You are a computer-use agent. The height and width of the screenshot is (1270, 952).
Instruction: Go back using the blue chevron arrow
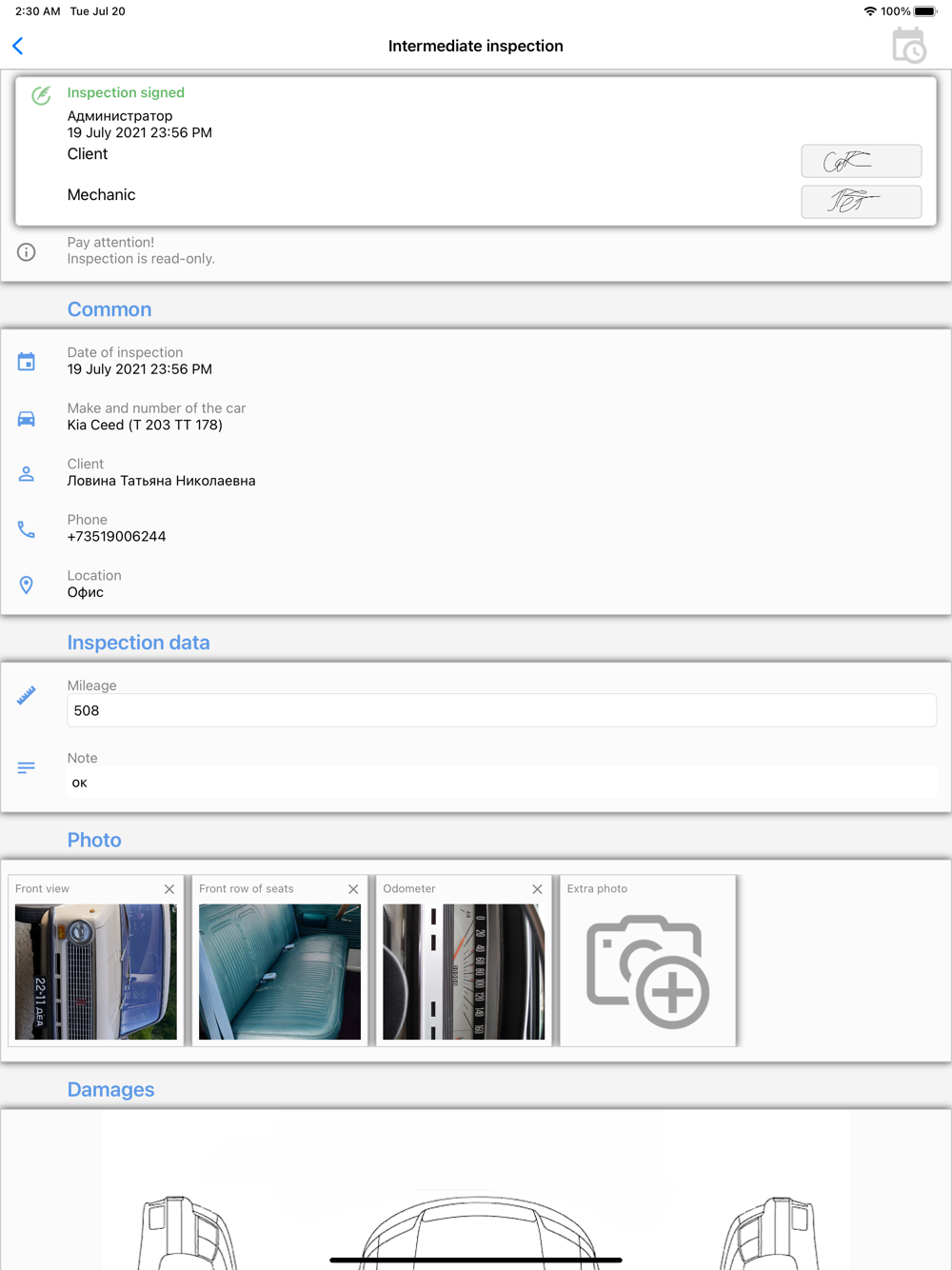(x=18, y=46)
